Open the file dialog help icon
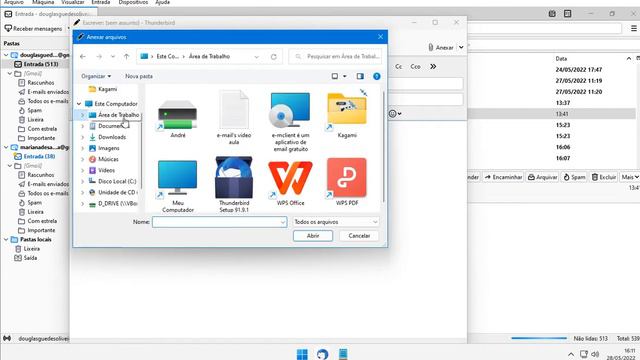Image resolution: width=640 pixels, height=360 pixels. coord(376,76)
